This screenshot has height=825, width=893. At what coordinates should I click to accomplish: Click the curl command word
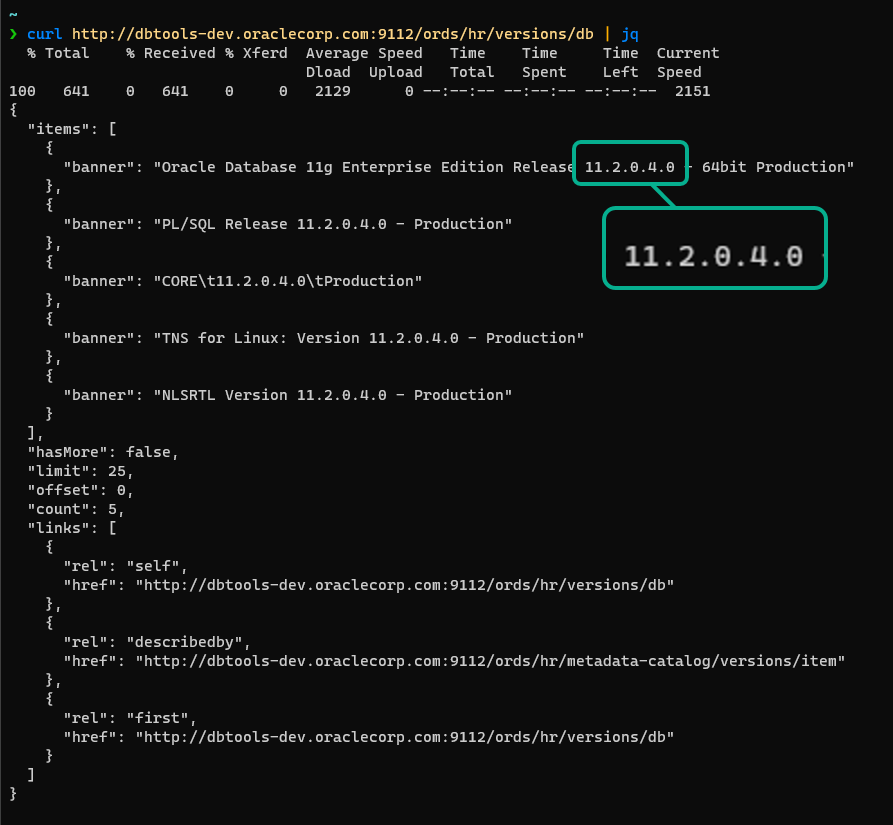(44, 34)
